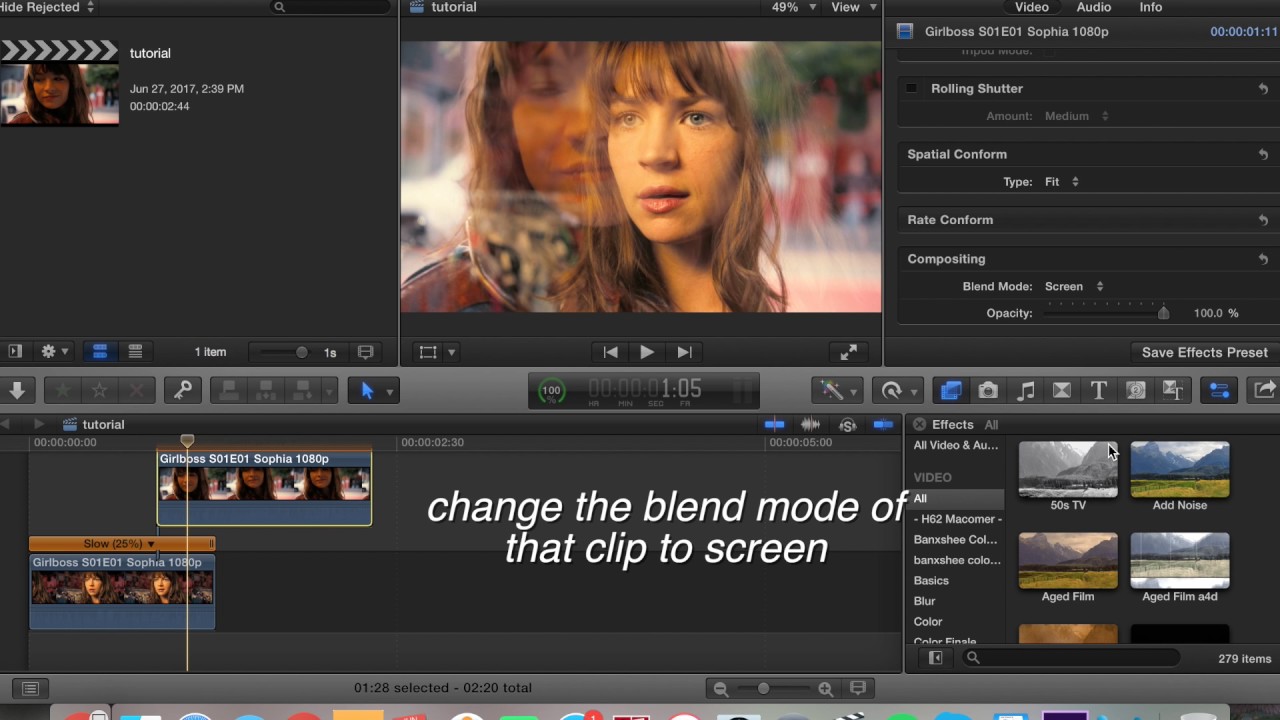Image resolution: width=1280 pixels, height=720 pixels.
Task: Open the Generators browser icon
Action: [x=1136, y=391]
